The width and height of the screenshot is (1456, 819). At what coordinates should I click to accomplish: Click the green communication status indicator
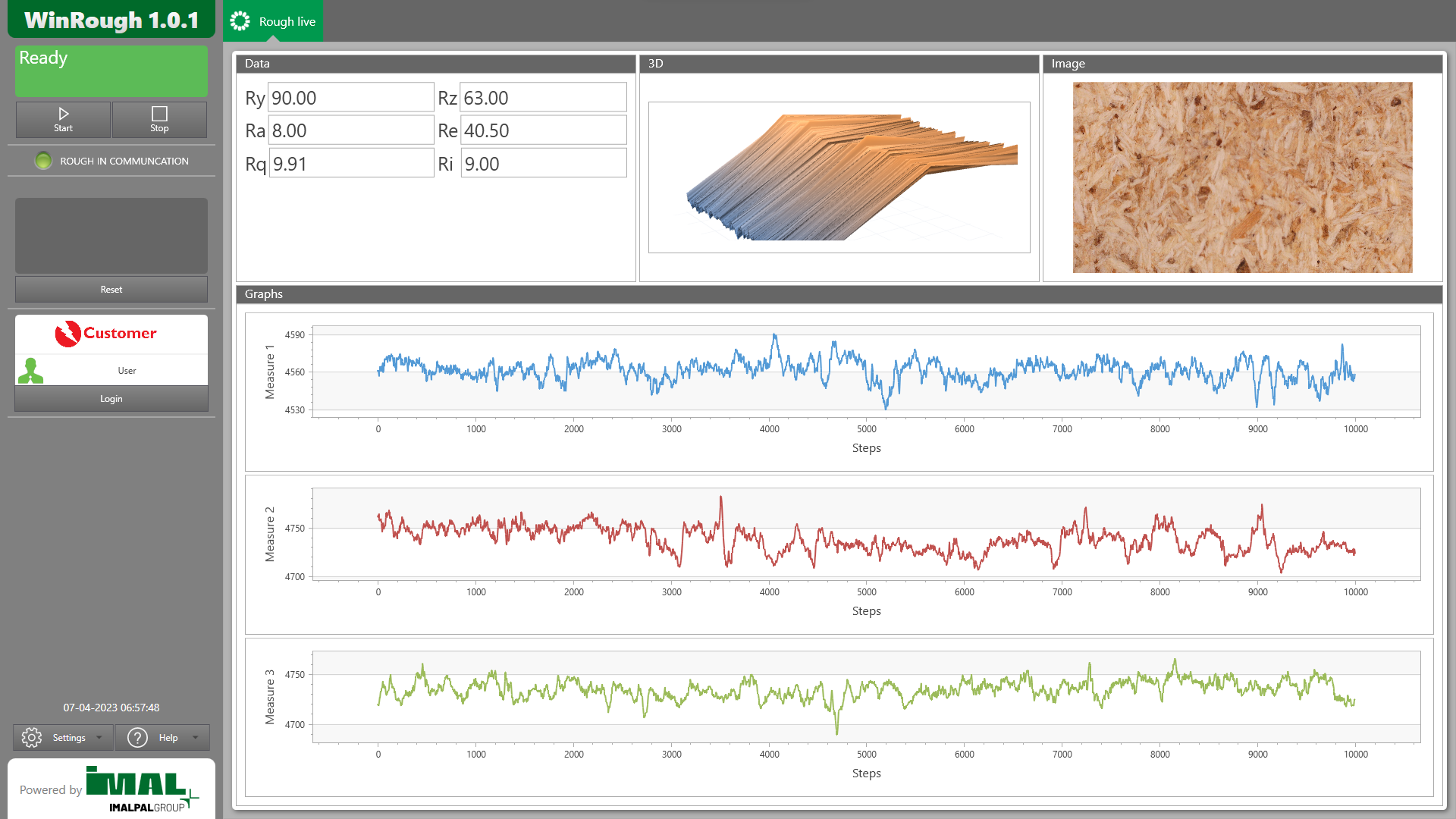[43, 161]
